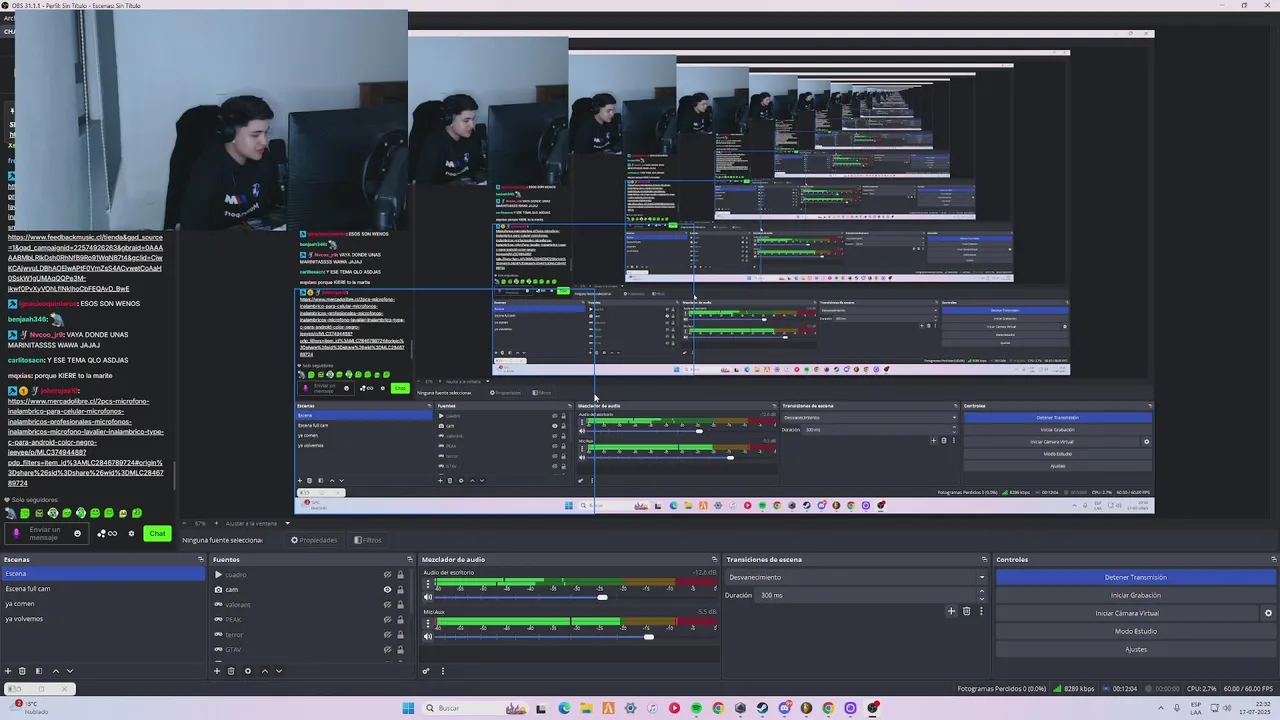Undock the Mezclador de audio panel
The height and width of the screenshot is (720, 1280).
(714, 559)
